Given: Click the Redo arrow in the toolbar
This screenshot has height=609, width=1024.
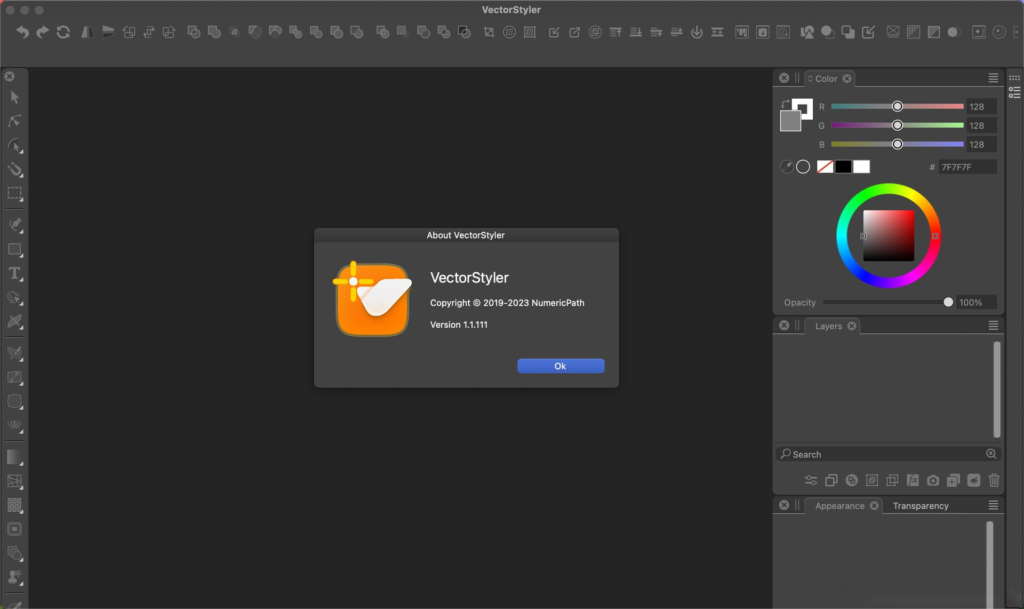Looking at the screenshot, I should [42, 32].
